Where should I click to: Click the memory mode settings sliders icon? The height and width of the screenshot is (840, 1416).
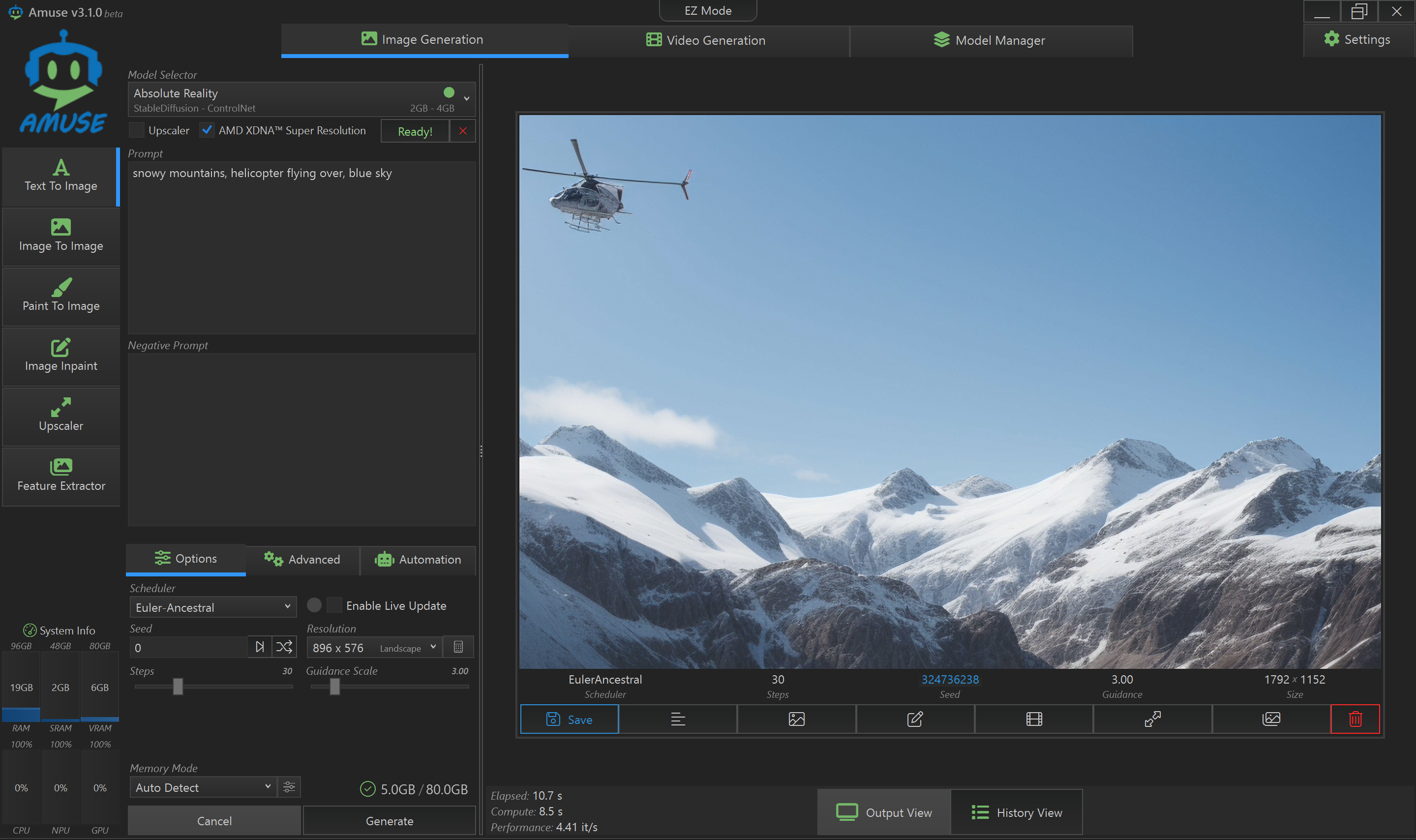(x=289, y=787)
